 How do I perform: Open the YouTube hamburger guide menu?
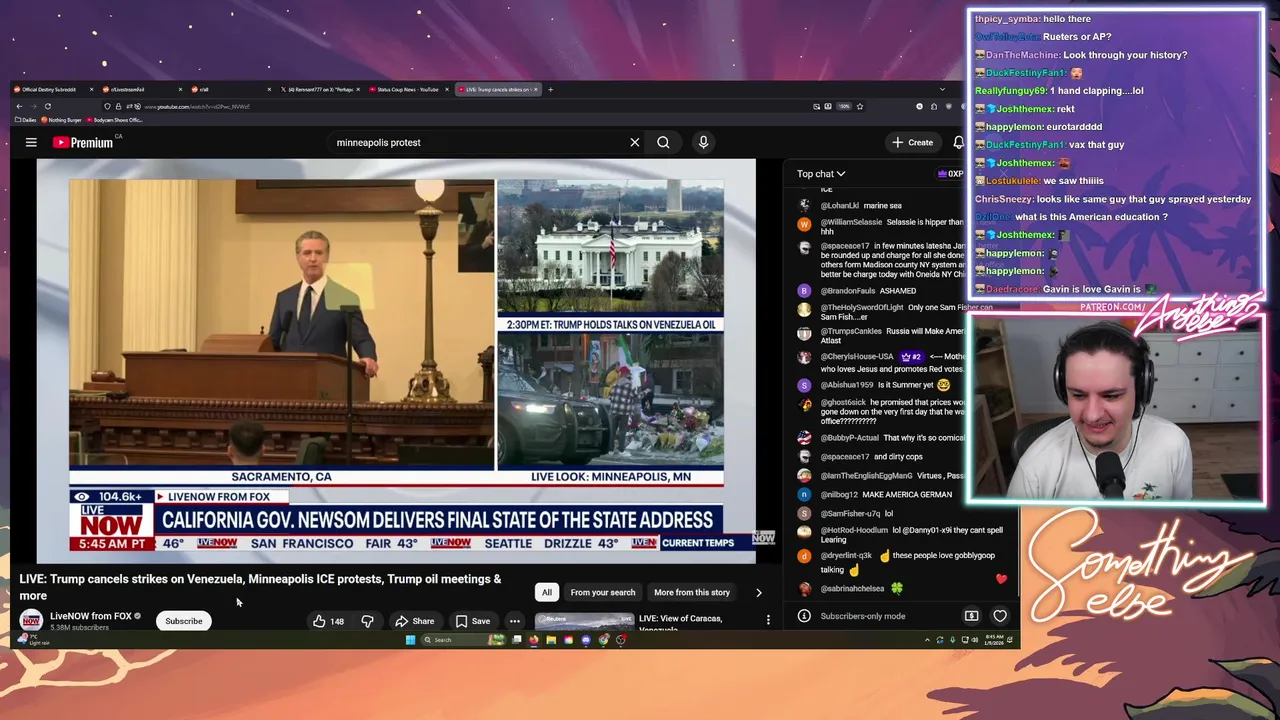(x=31, y=142)
